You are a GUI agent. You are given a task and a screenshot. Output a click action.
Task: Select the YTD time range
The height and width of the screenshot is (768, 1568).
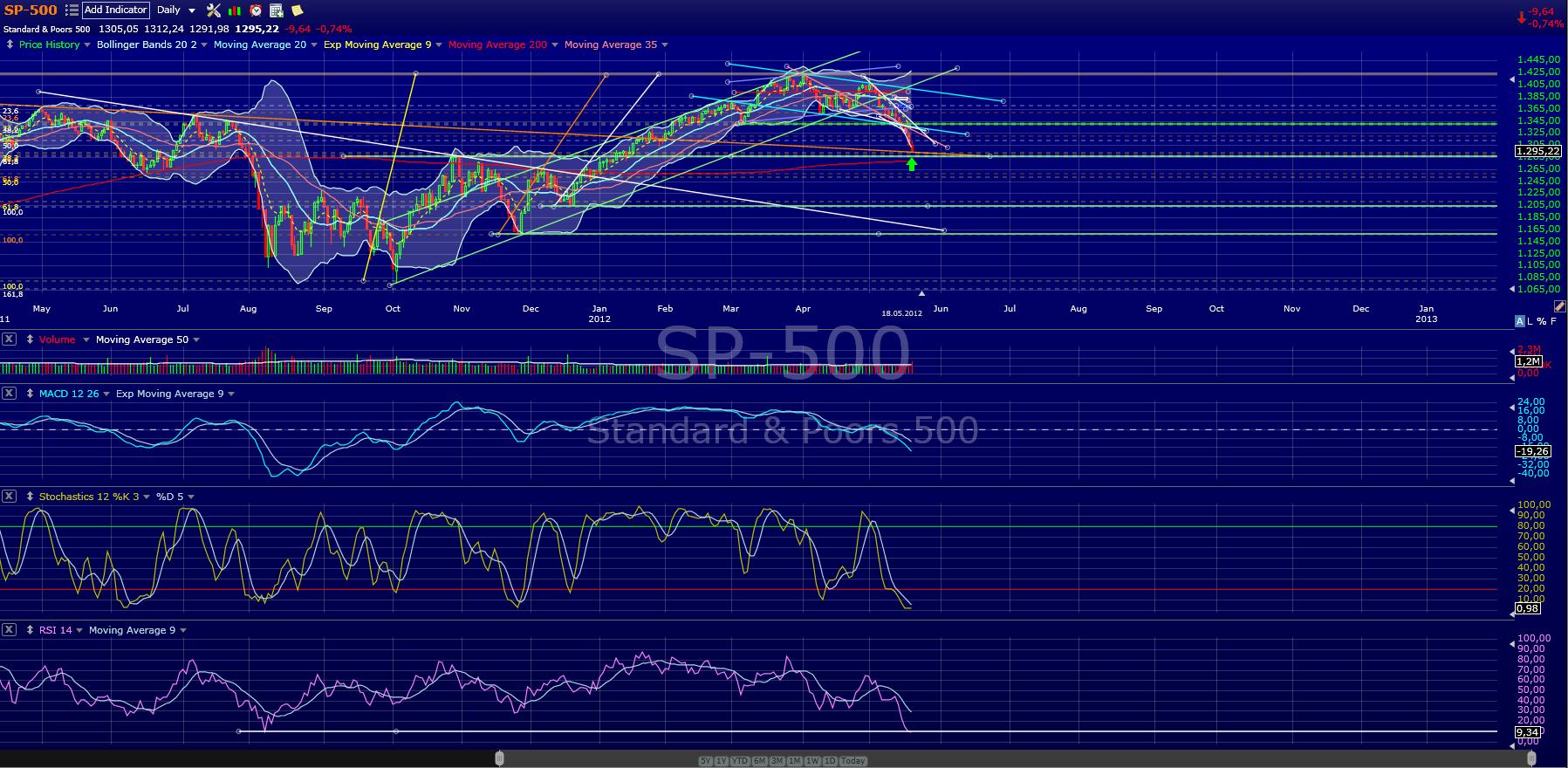point(740,761)
